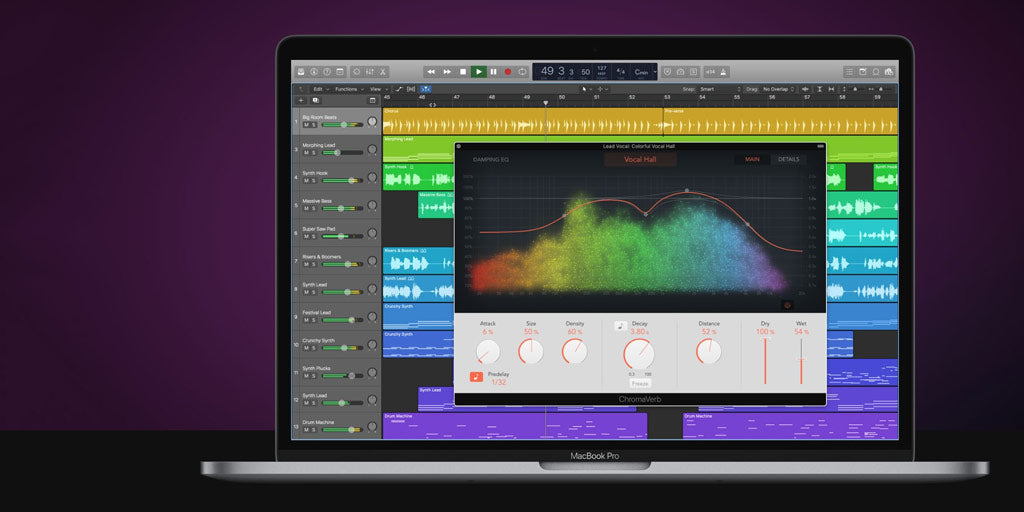Stop playback with the square button
1024x512 pixels.
tap(463, 72)
